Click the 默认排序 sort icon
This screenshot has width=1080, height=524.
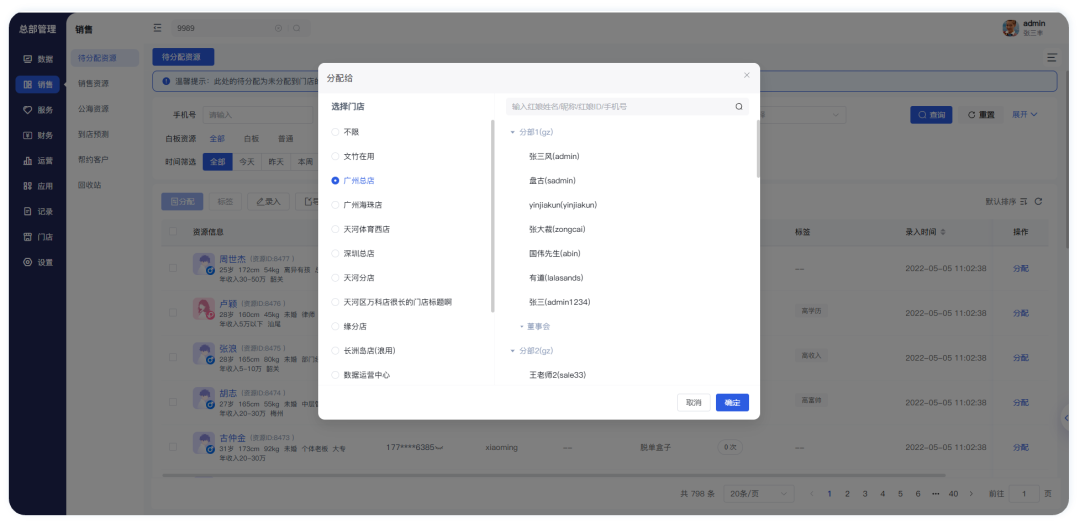1024,202
